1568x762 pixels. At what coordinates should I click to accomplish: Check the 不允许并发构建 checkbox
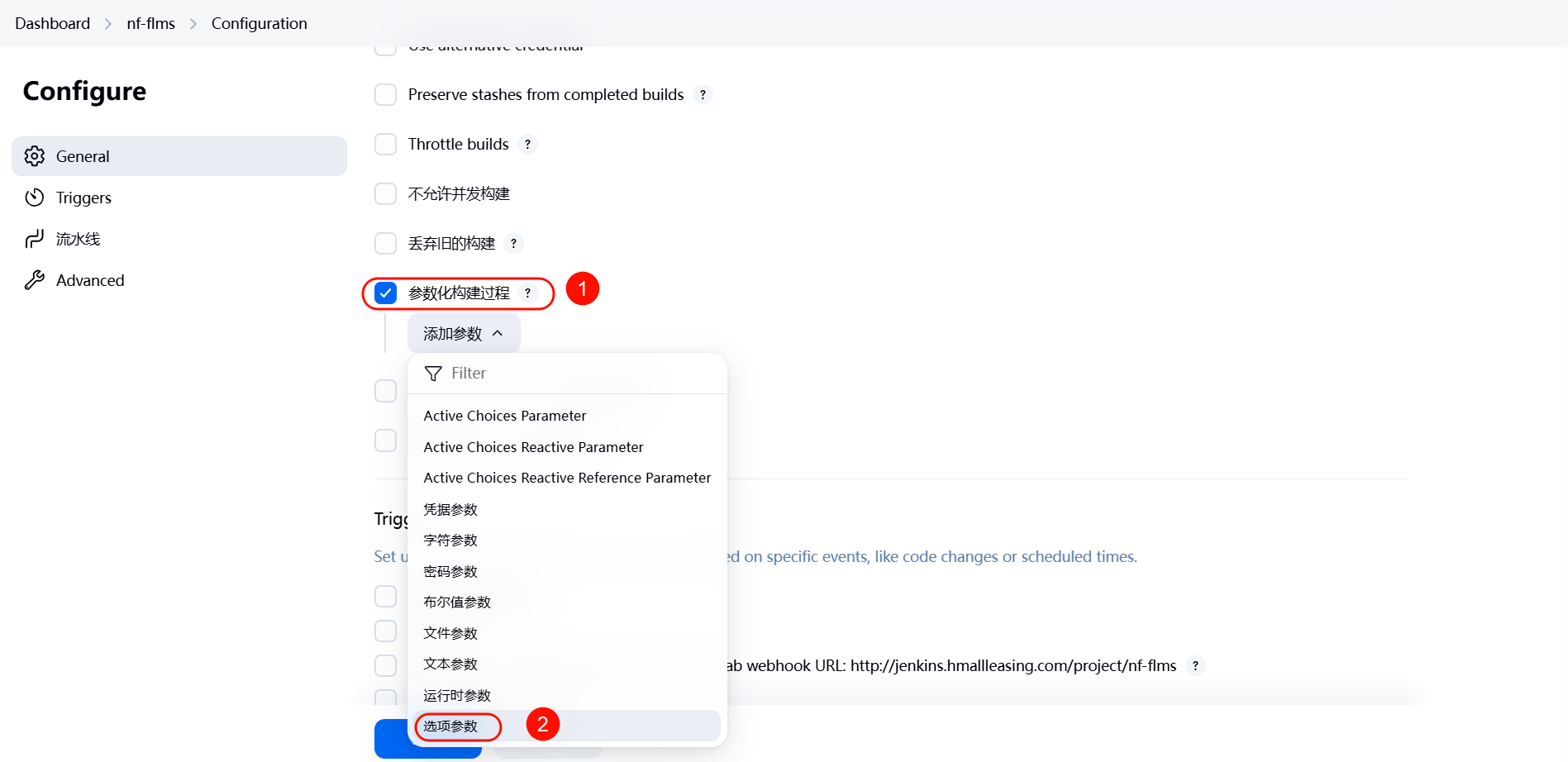coord(385,194)
